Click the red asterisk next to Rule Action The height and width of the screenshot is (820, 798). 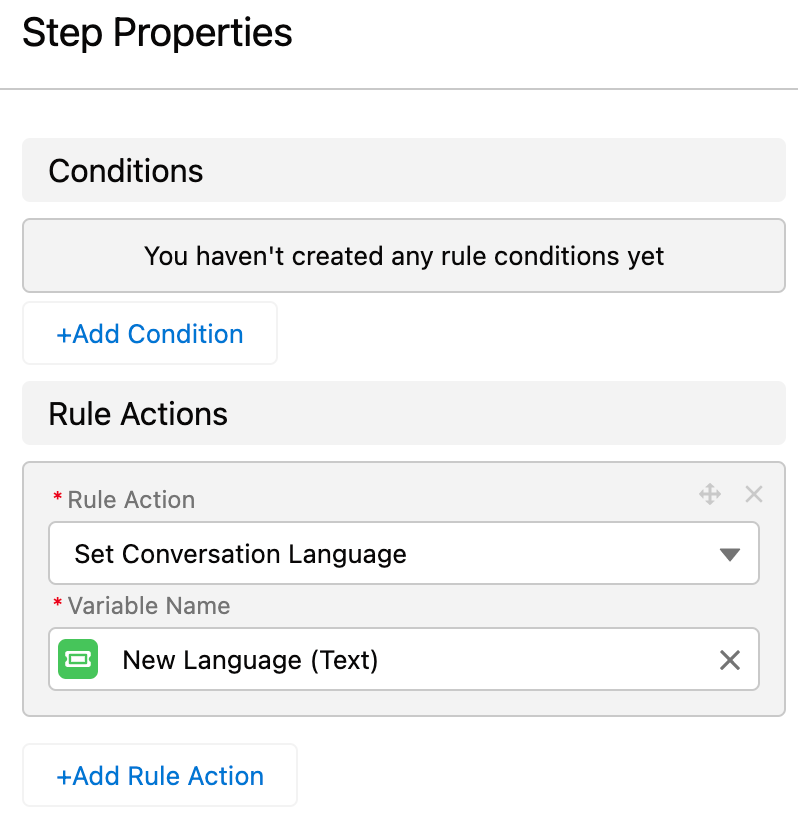[58, 496]
